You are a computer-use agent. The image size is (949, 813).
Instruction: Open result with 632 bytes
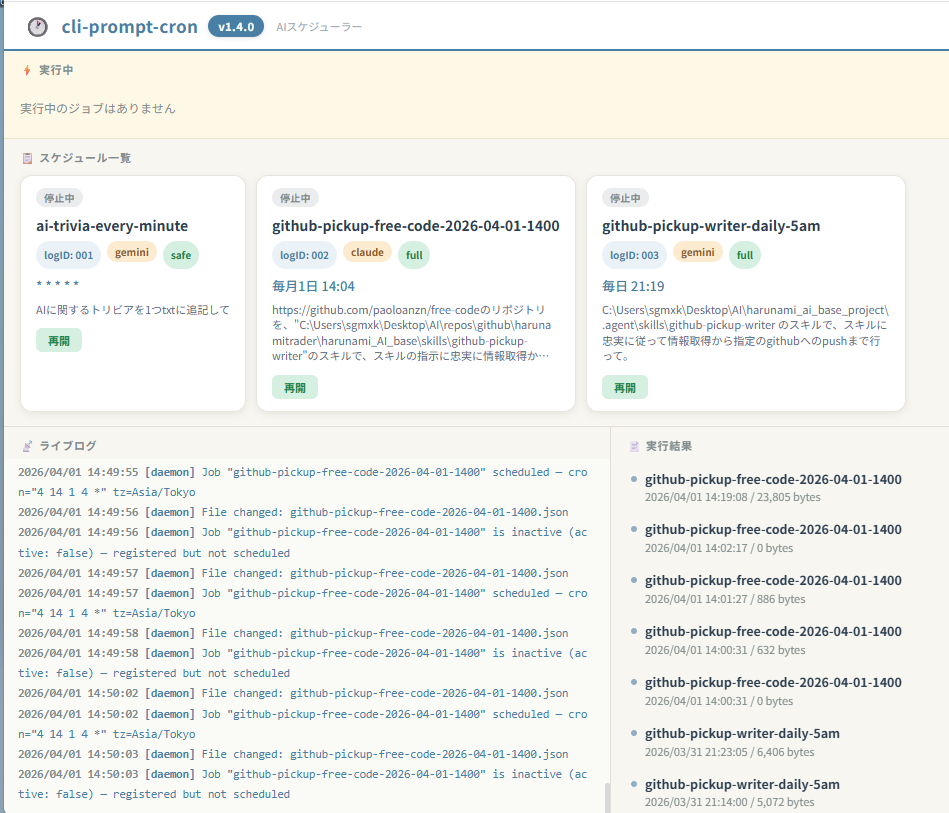tap(773, 640)
